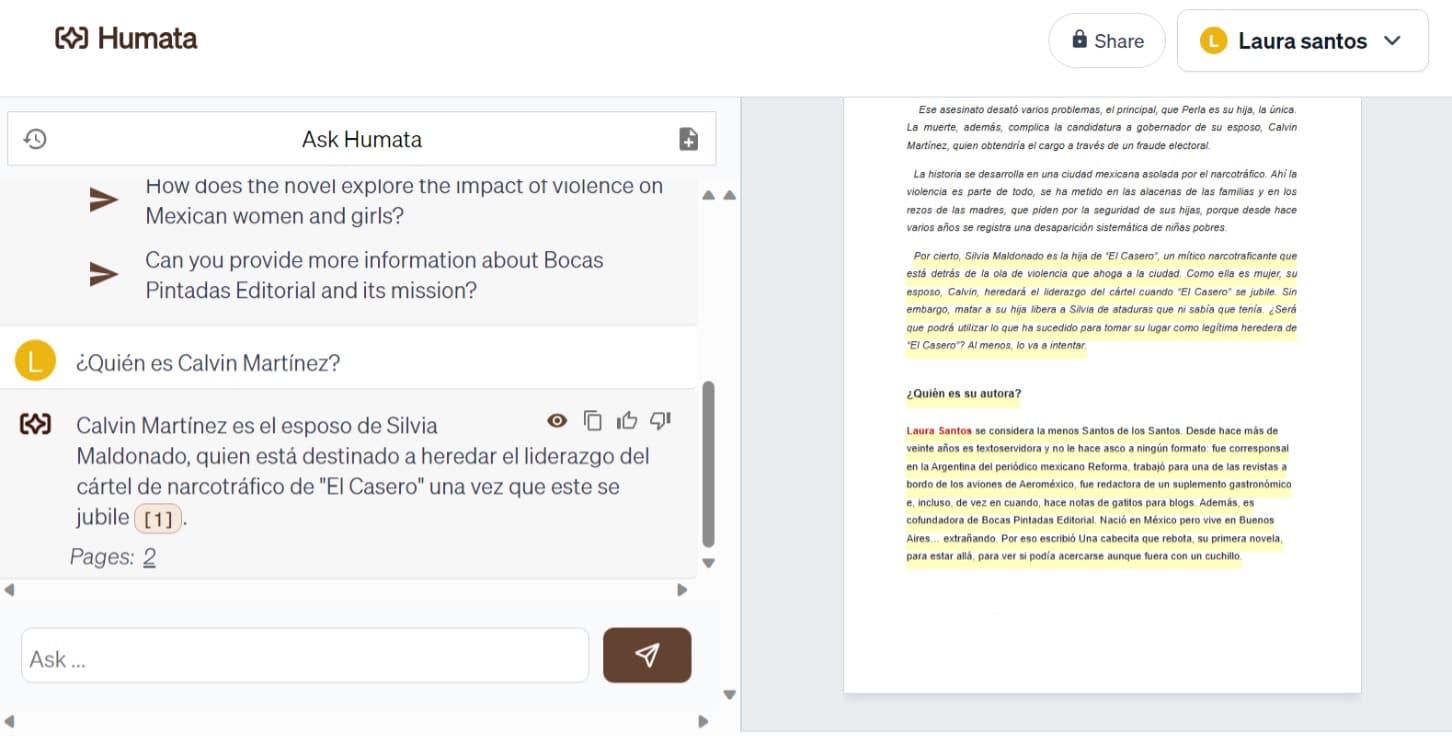
Task: Click the chat vertical scrollbar thumb
Action: pyautogui.click(x=709, y=463)
